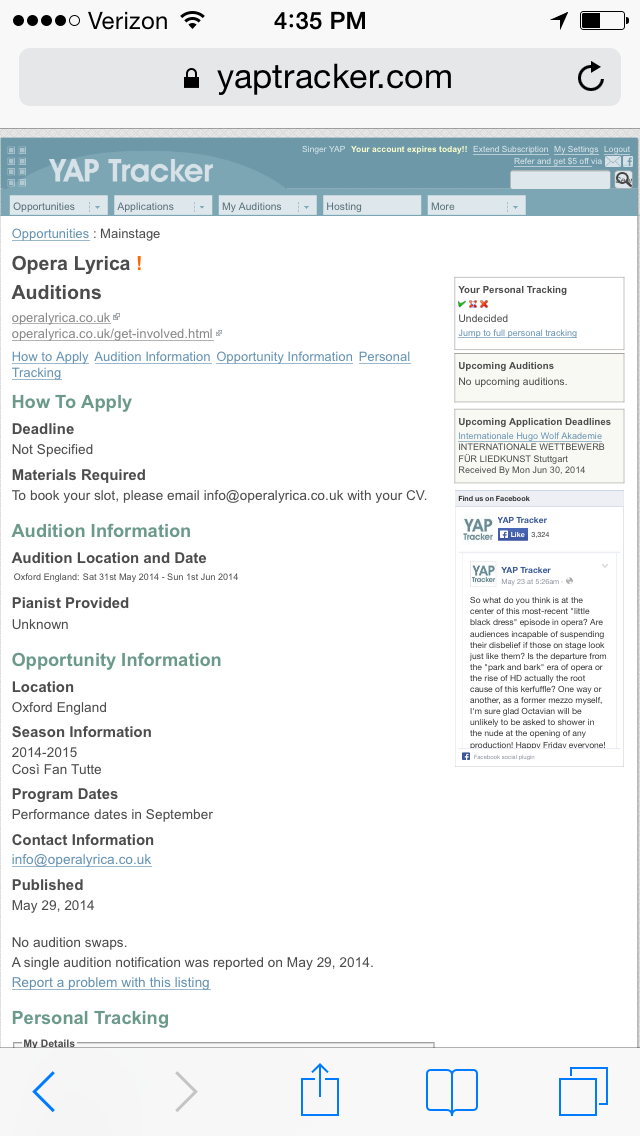
Task: Click Report a problem with this listing
Action: pos(111,982)
